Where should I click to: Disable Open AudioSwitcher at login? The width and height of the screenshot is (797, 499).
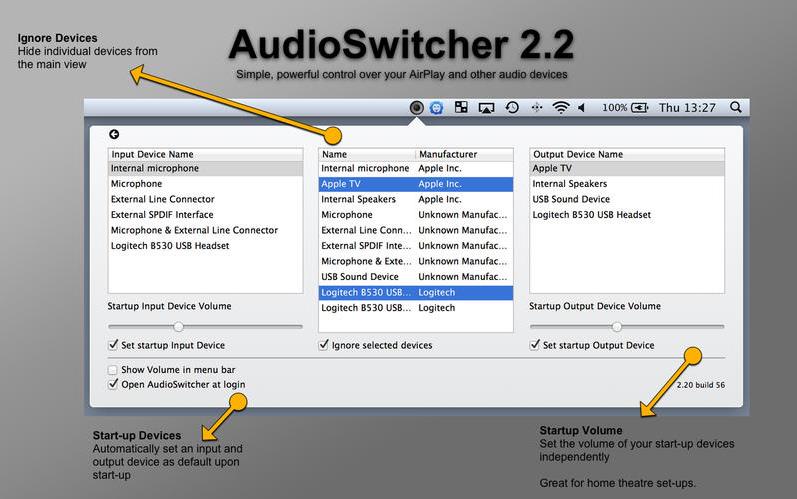(x=113, y=384)
